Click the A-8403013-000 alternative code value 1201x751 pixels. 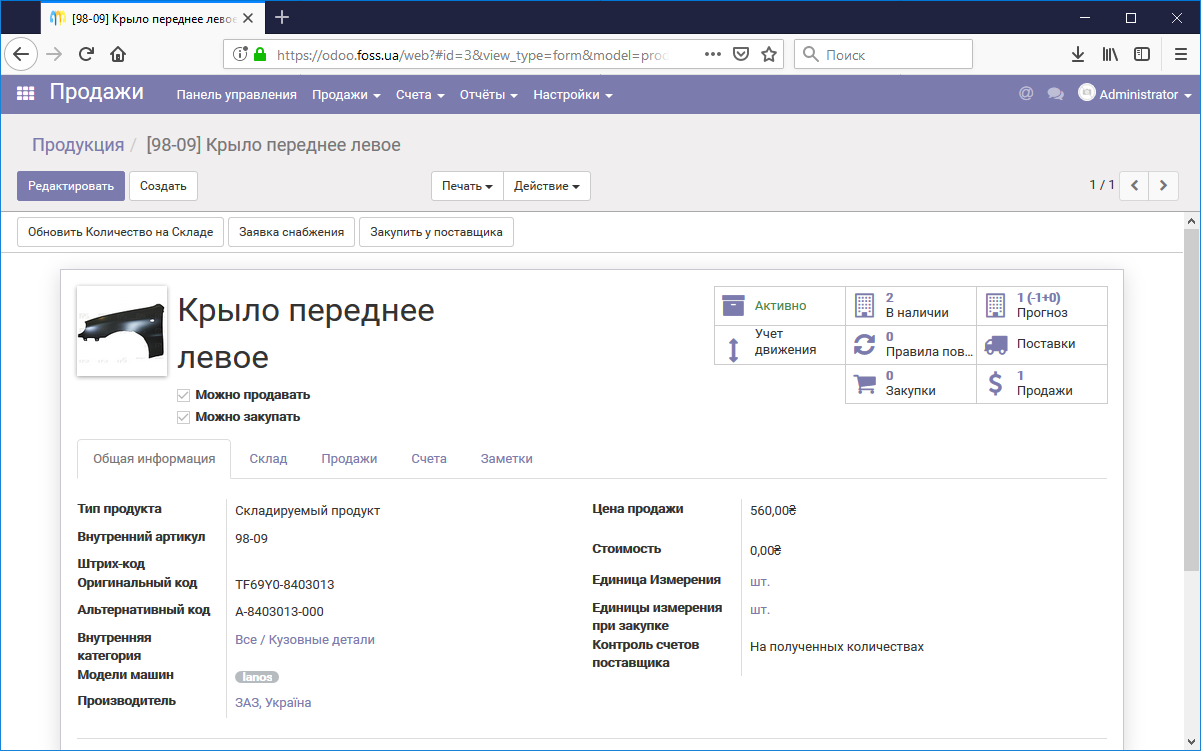click(x=279, y=612)
